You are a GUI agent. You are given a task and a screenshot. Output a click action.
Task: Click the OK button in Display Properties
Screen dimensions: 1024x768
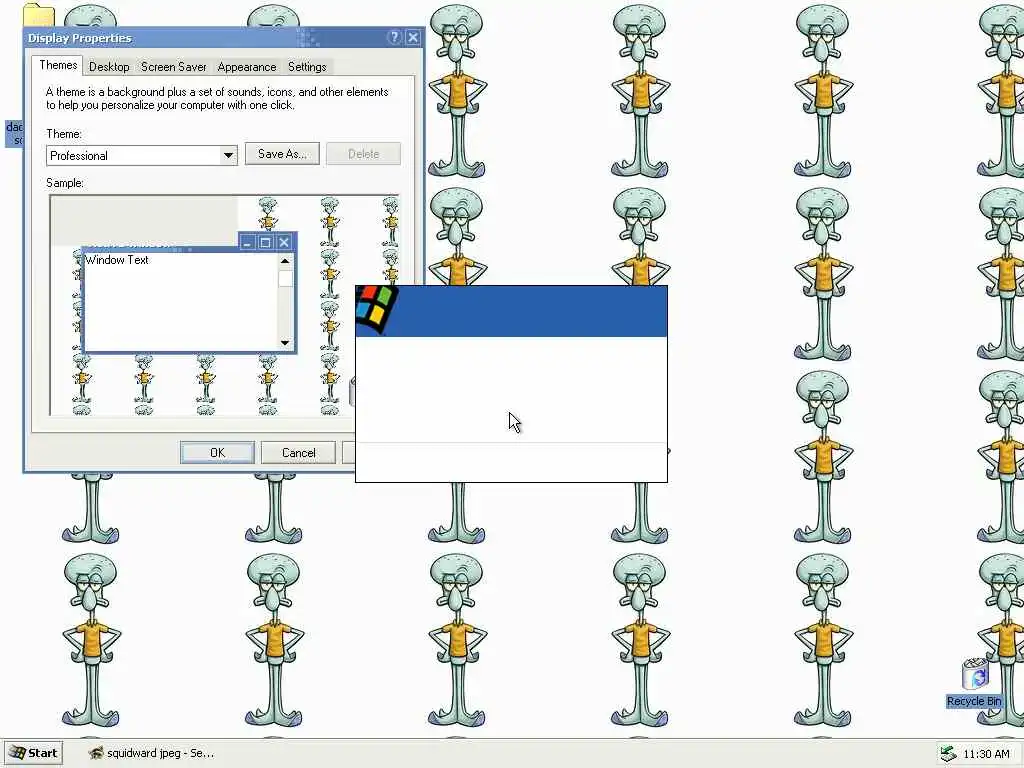(217, 453)
